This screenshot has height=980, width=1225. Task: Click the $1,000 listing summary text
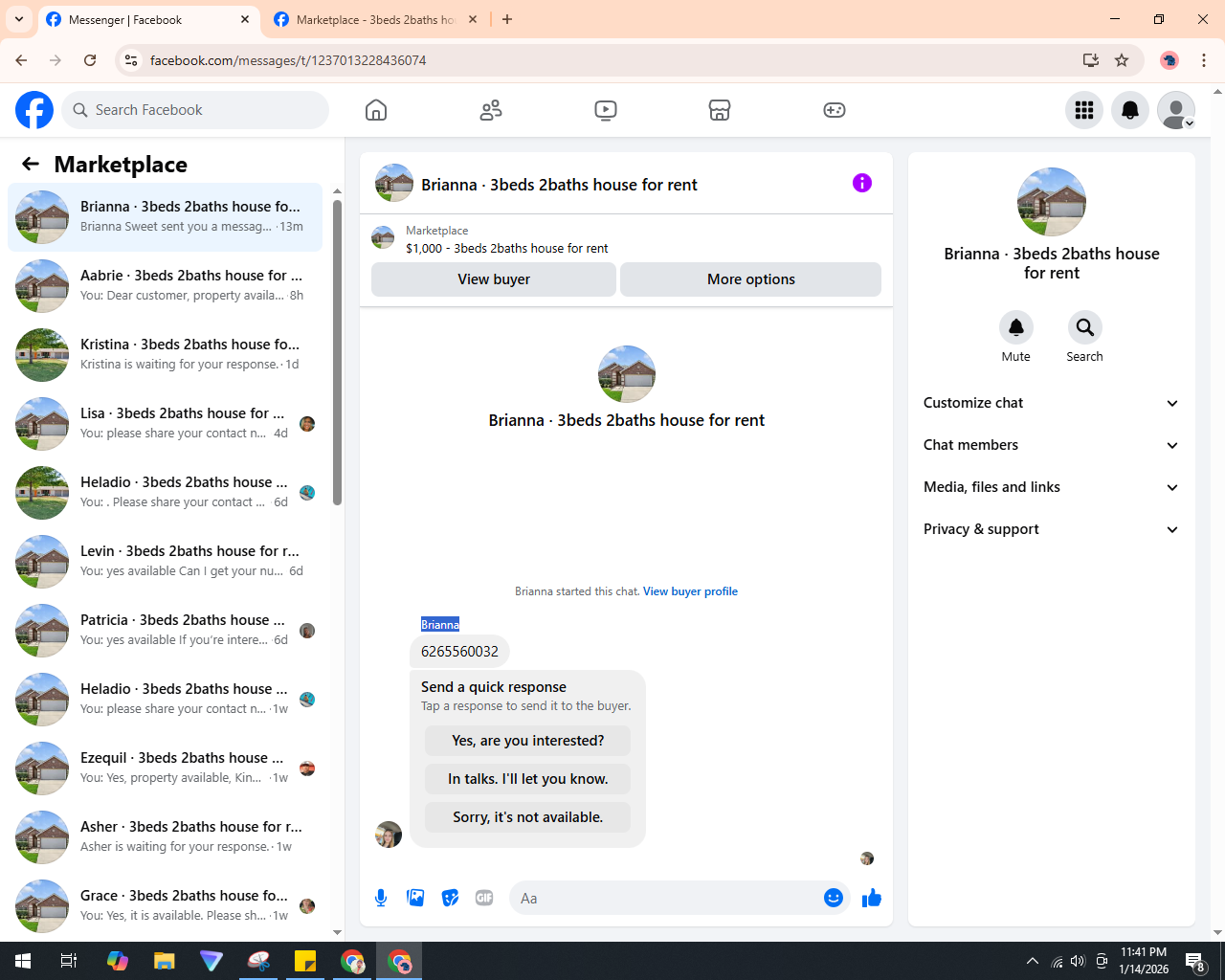tap(507, 248)
